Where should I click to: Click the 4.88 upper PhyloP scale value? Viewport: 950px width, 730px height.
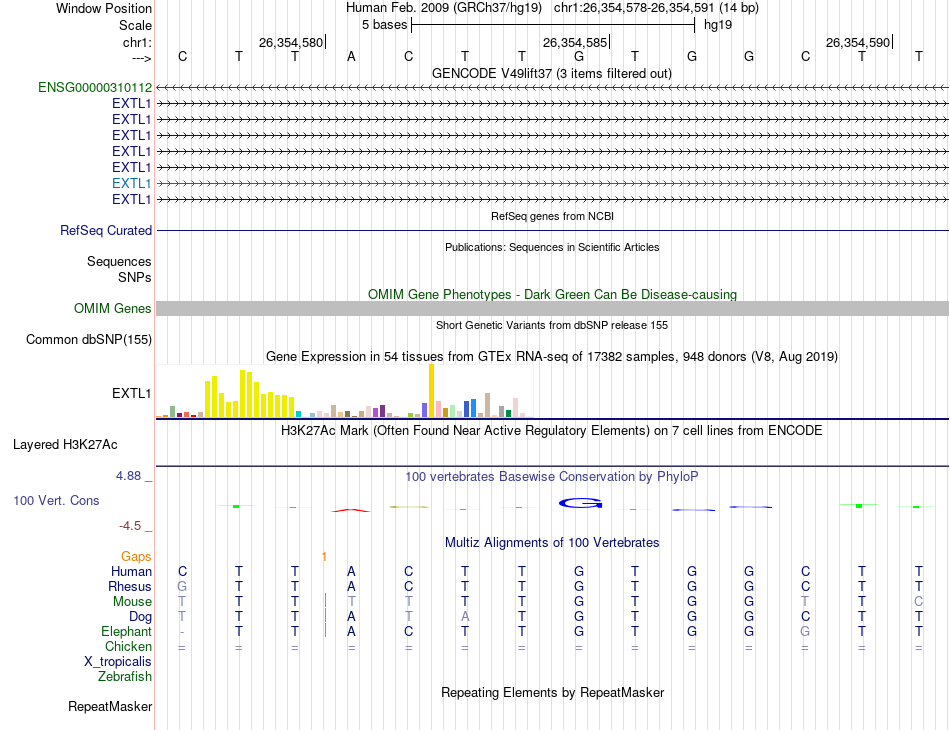128,476
